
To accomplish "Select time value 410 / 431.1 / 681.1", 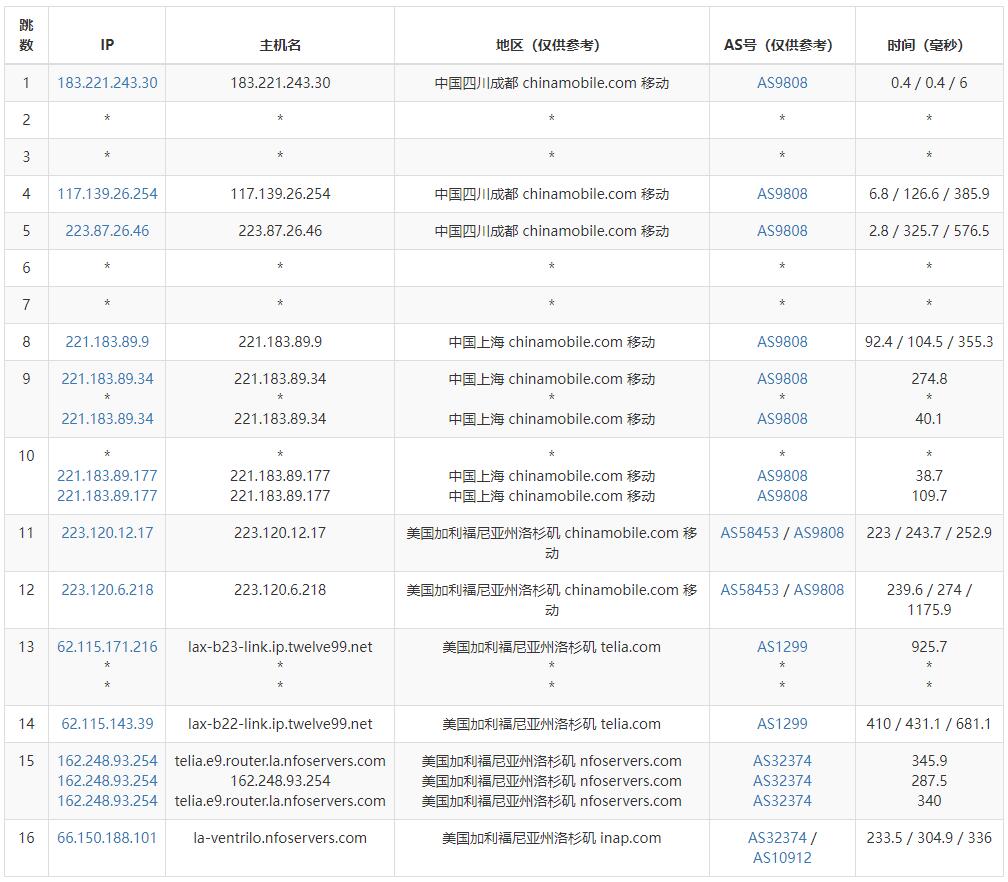I will click(x=929, y=724).
